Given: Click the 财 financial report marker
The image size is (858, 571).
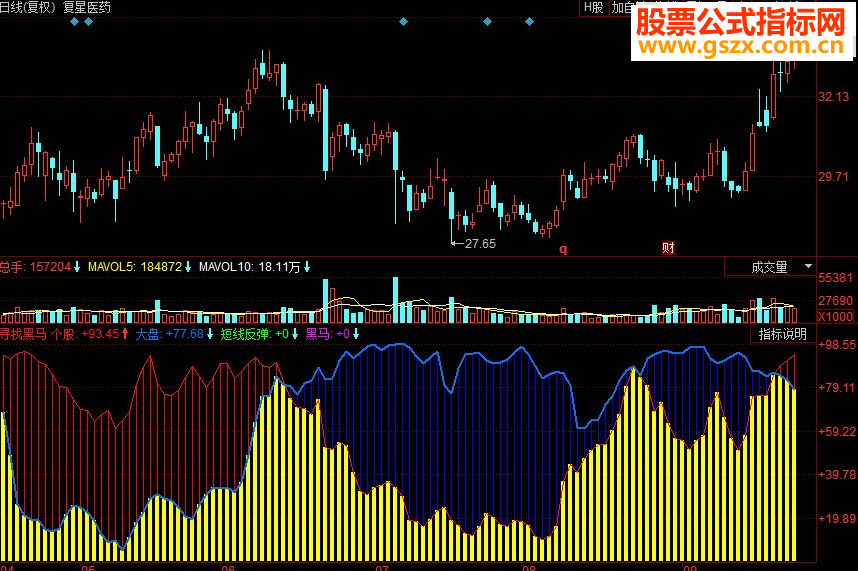Looking at the screenshot, I should (668, 248).
